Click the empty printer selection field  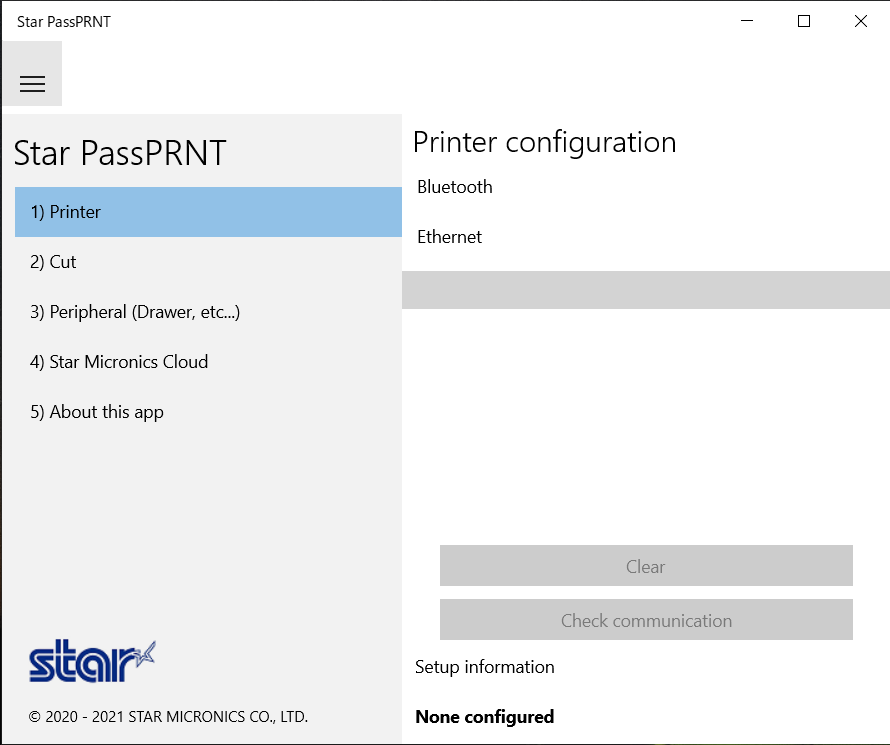click(x=645, y=290)
